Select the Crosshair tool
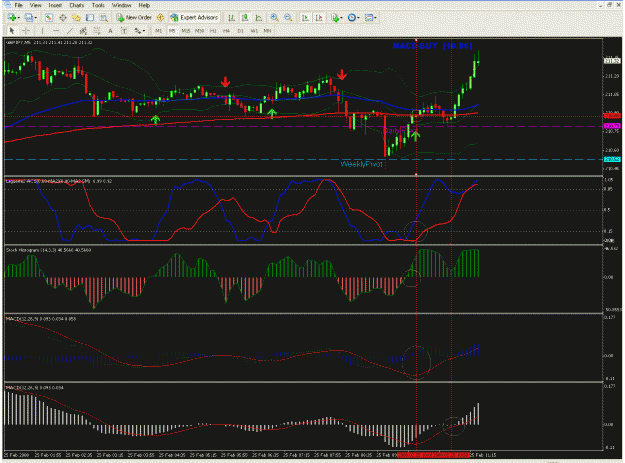625x463 pixels. [26, 31]
